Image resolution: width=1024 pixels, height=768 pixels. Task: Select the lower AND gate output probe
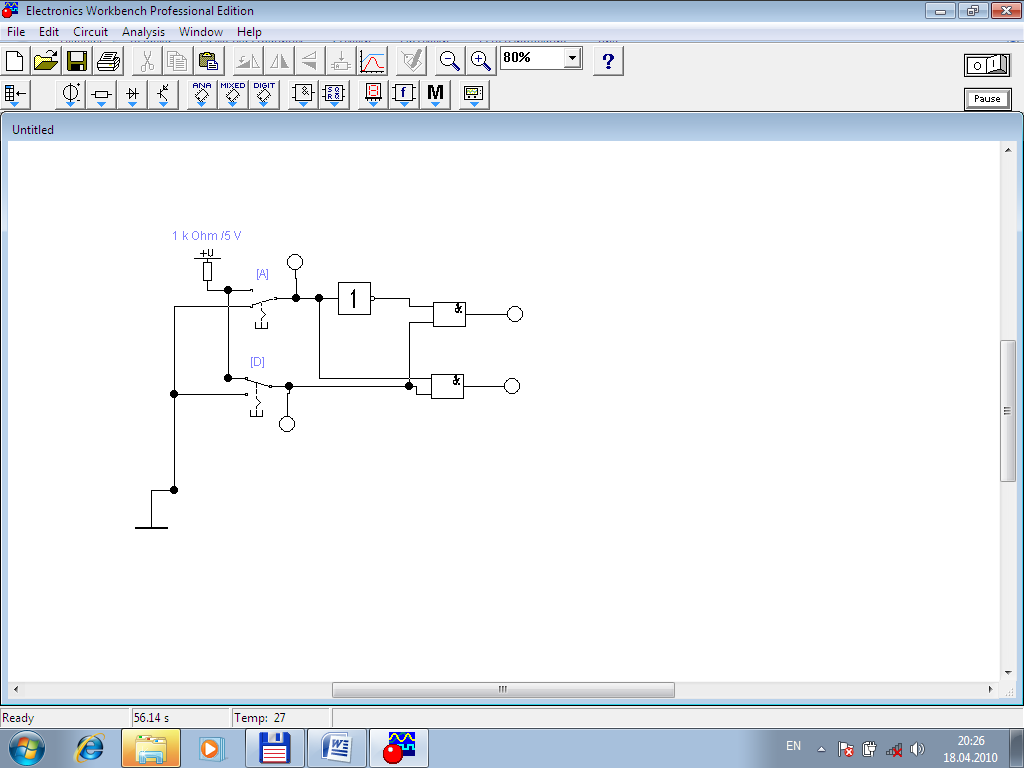pyautogui.click(x=512, y=386)
